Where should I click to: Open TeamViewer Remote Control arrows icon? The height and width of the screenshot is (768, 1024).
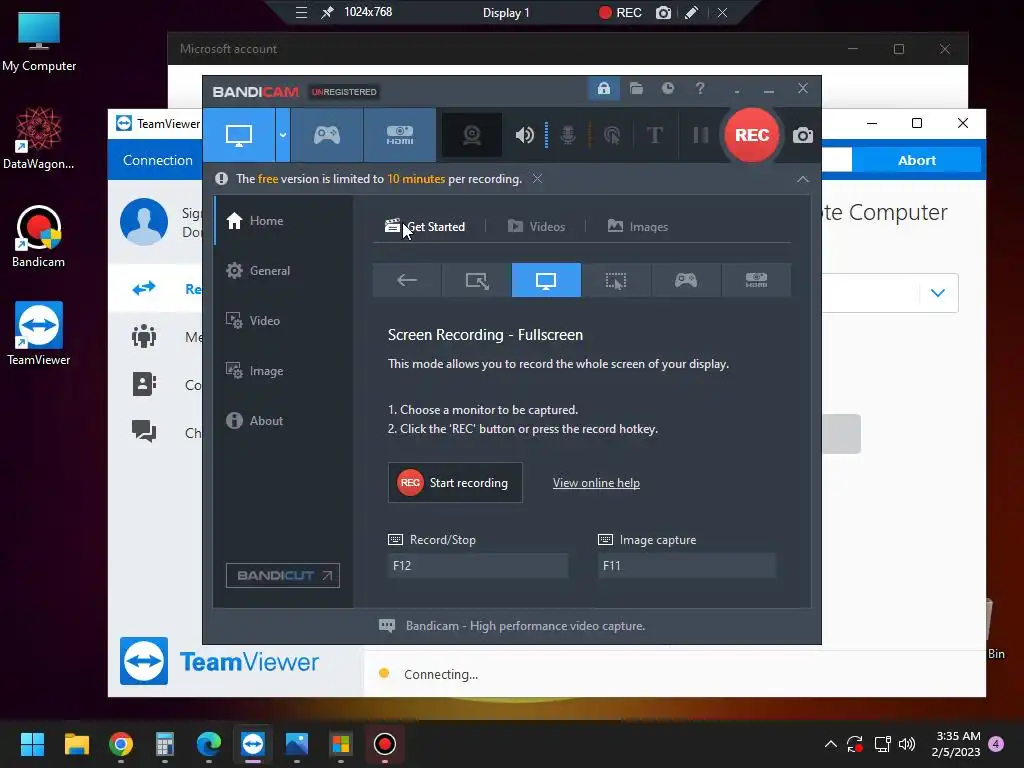point(144,288)
